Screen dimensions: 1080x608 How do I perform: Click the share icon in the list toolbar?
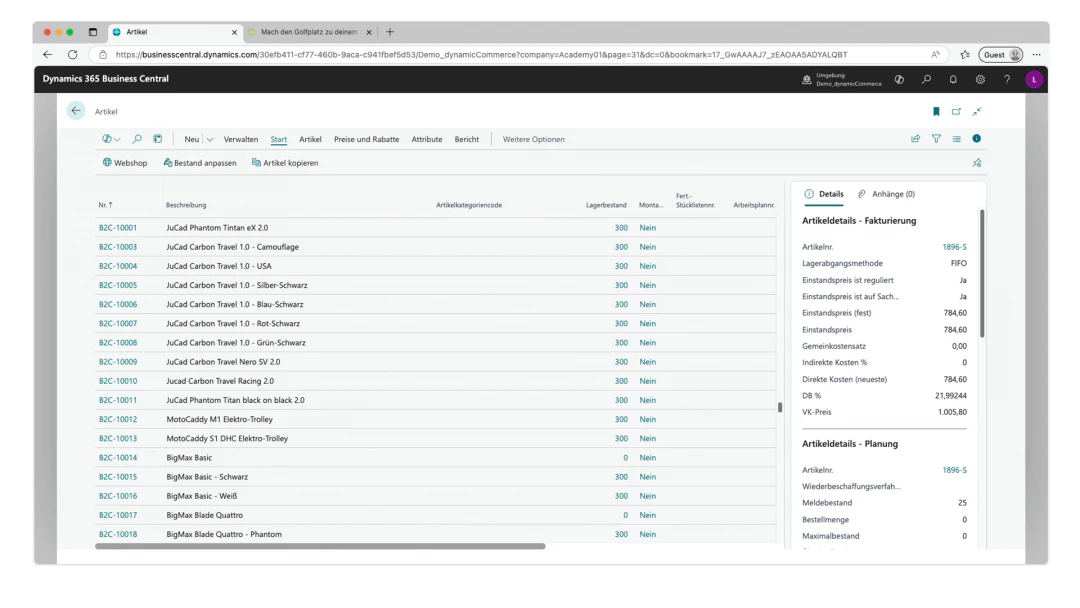pyautogui.click(x=915, y=139)
